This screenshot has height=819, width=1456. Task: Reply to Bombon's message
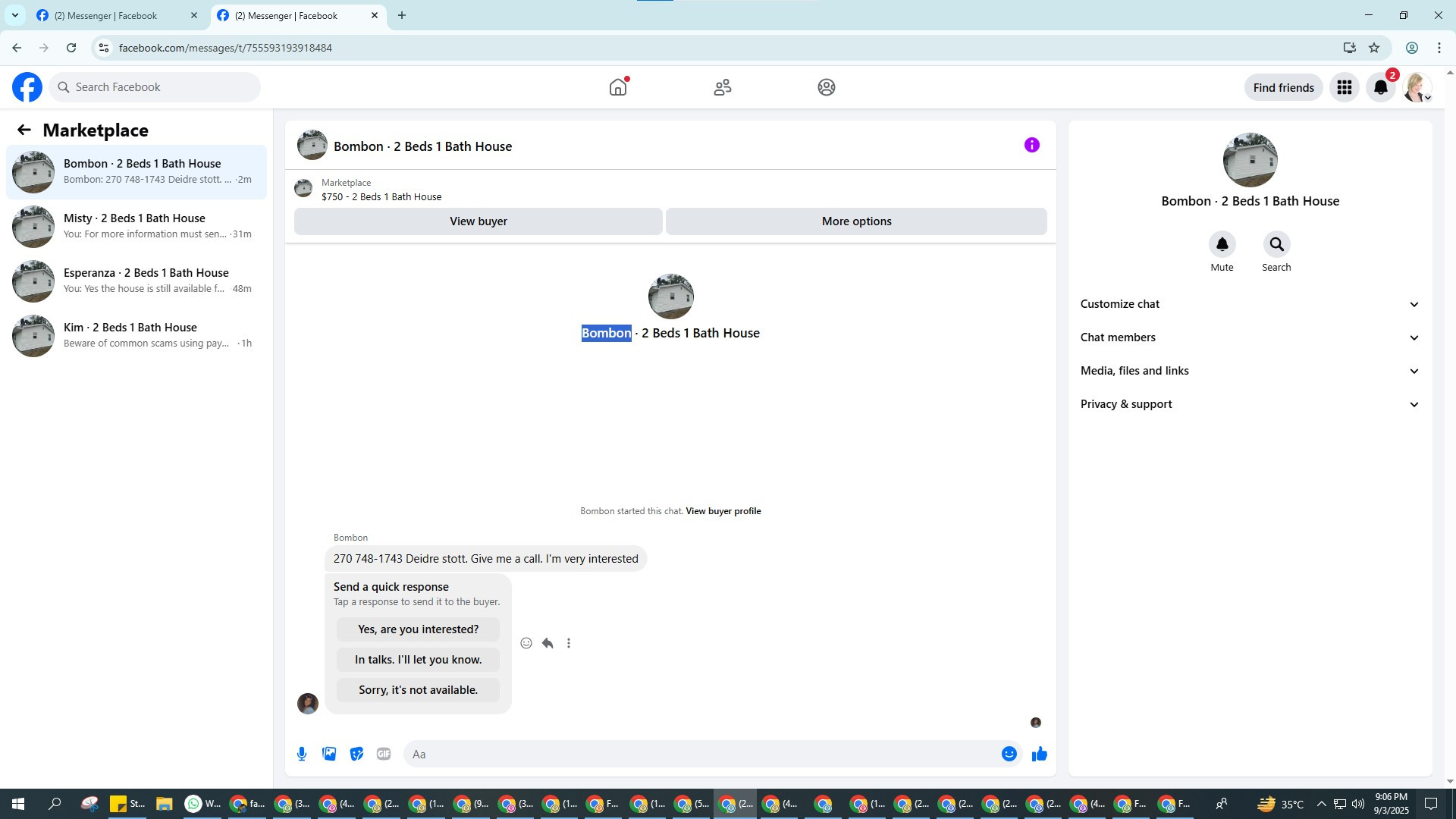pyautogui.click(x=548, y=643)
